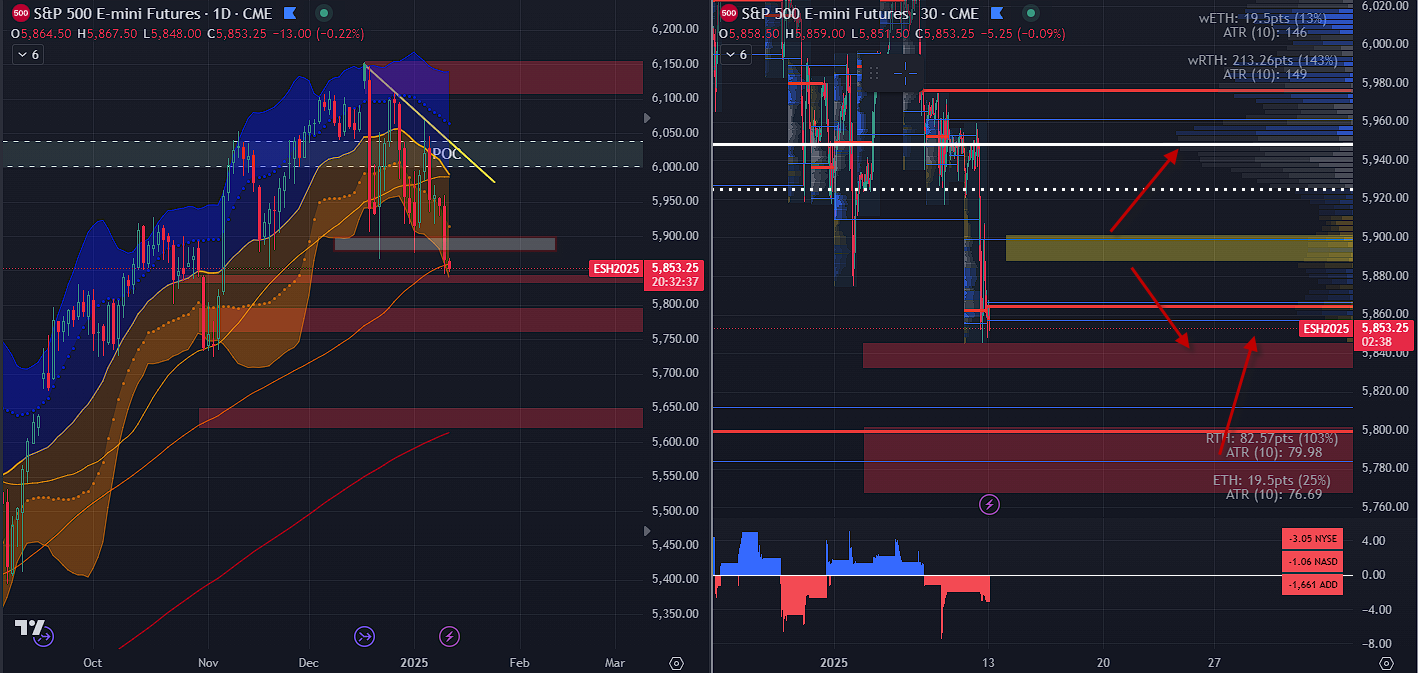This screenshot has height=673, width=1418.
Task: Click the 6,020.00 price axis label
Action: point(1385,5)
